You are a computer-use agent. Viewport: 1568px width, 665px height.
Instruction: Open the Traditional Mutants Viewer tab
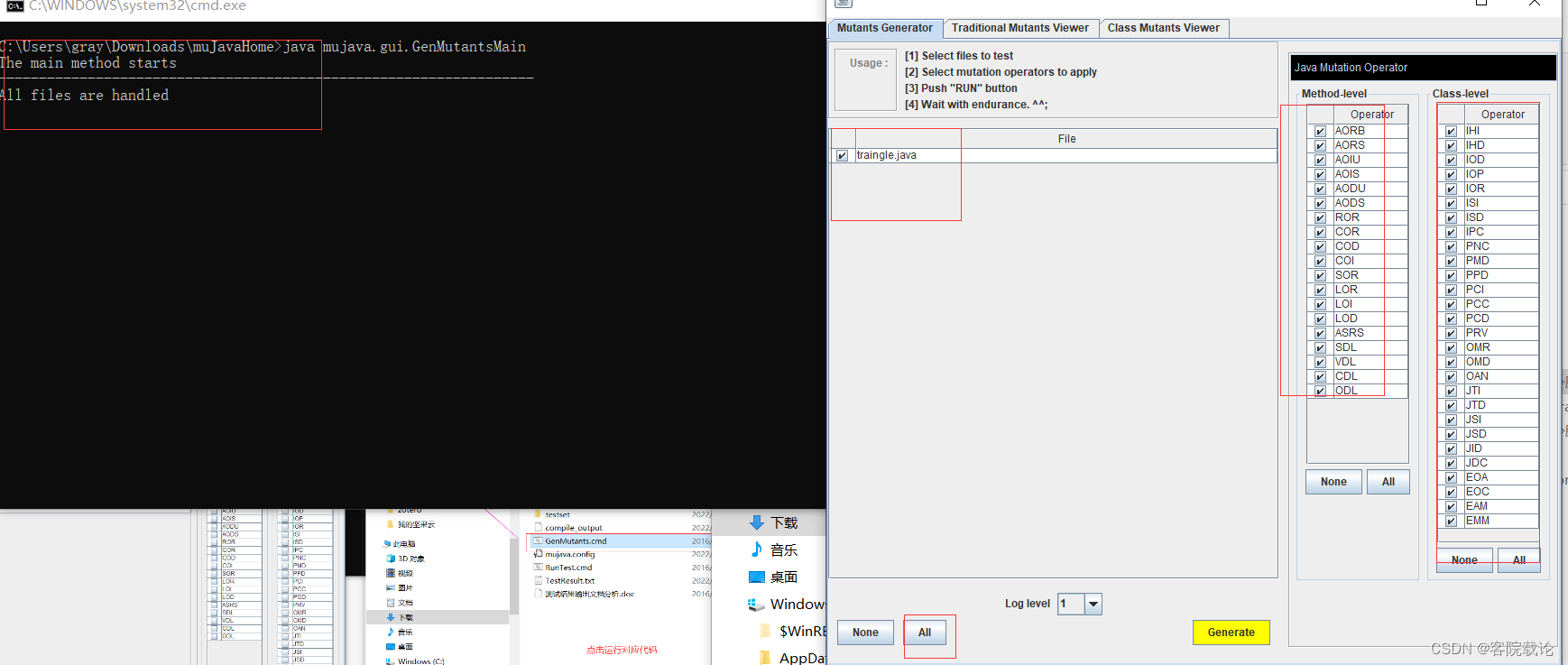[1020, 28]
